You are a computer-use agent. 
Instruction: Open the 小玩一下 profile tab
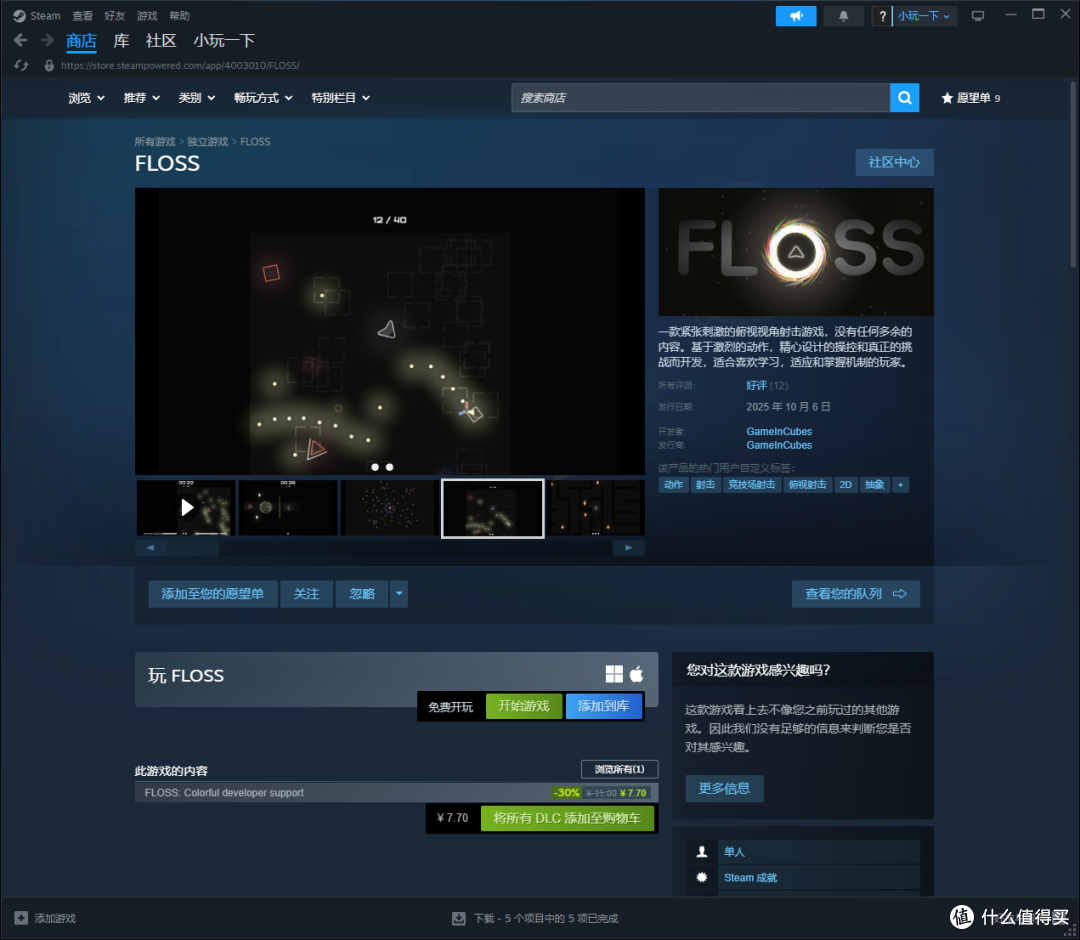[x=224, y=41]
